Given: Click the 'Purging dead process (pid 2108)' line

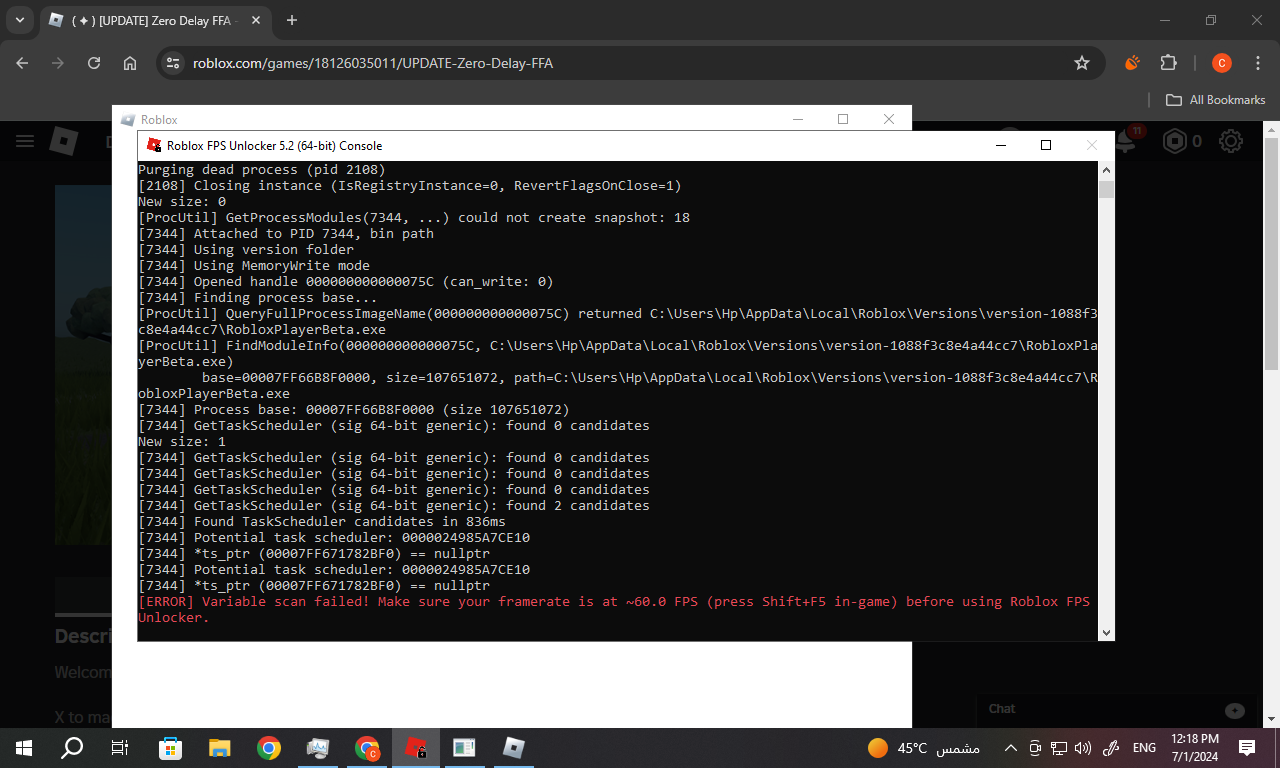Looking at the screenshot, I should 262,170.
